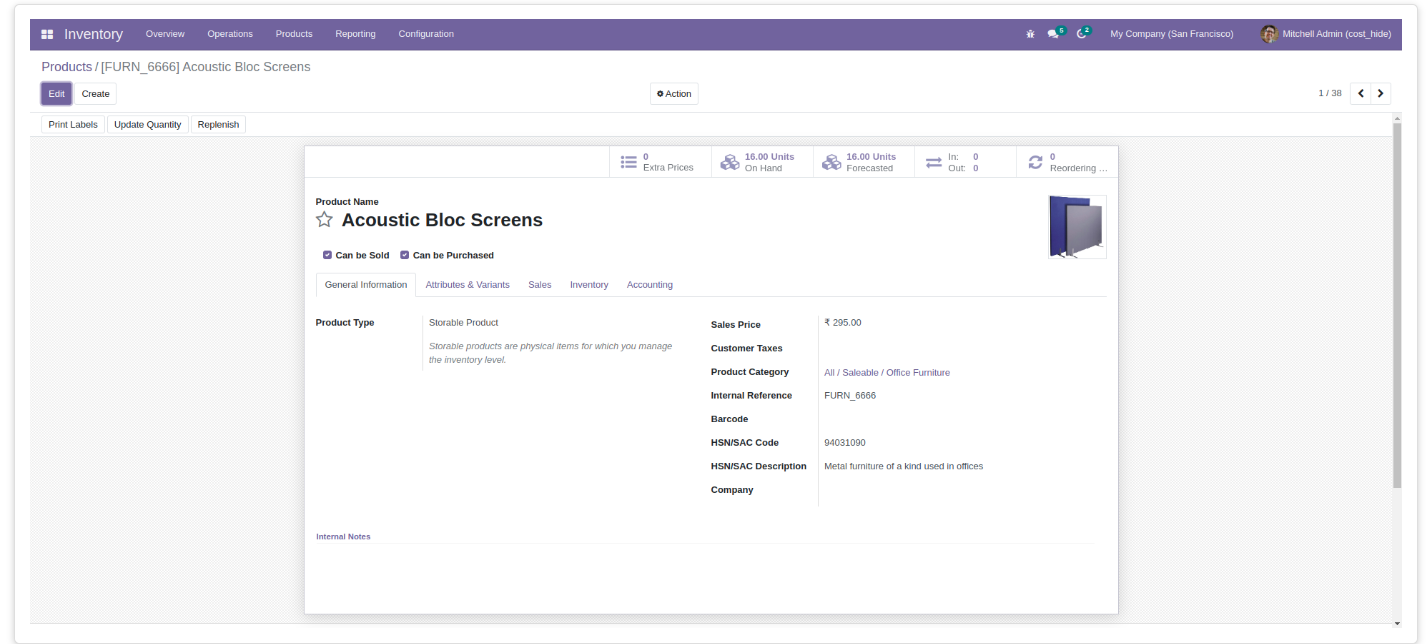Click the Replenish button
1426x644 pixels.
click(218, 125)
